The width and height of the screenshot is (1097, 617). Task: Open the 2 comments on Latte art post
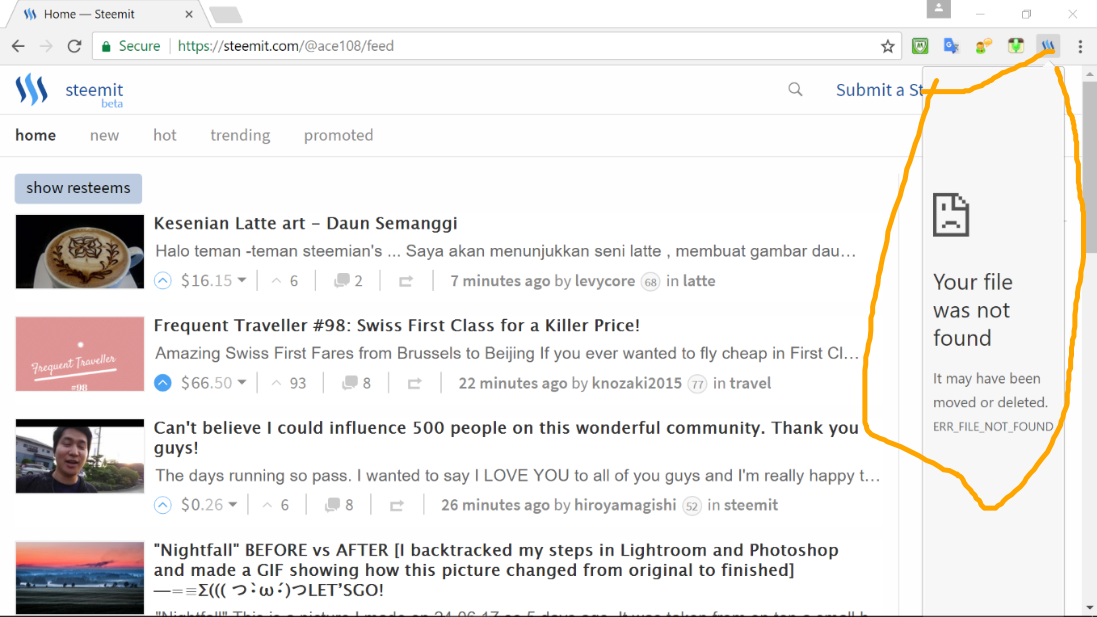click(x=348, y=281)
